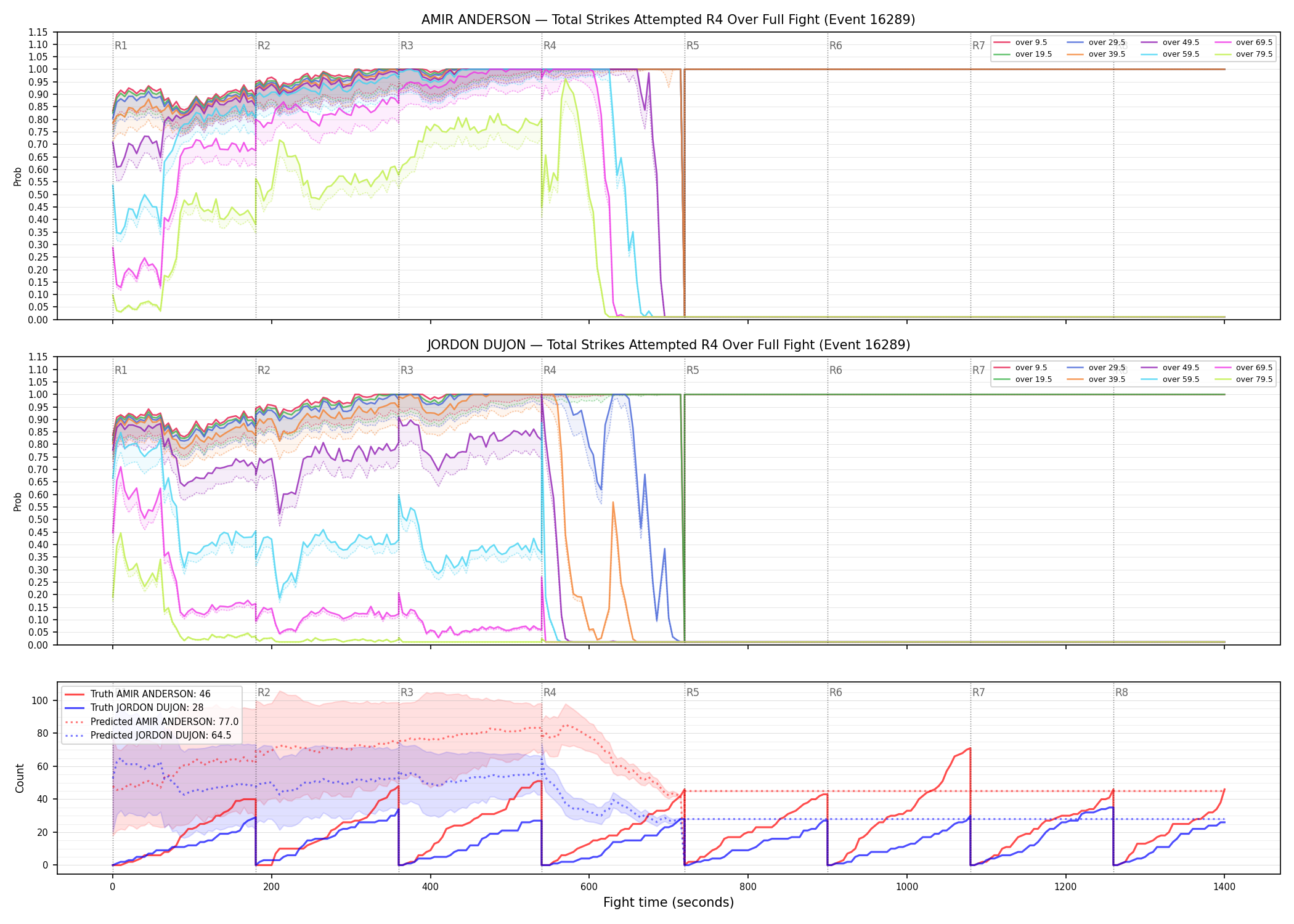Pick 'over 79.5' in the Jordon Dujon legend

tap(1243, 379)
